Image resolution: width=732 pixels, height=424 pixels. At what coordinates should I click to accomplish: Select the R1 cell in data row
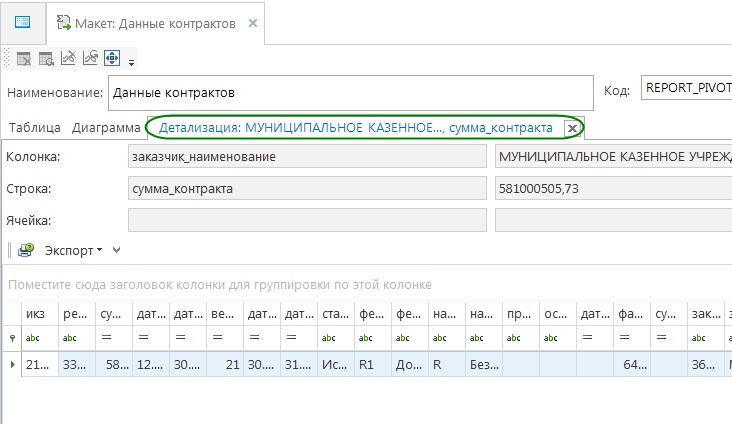tap(373, 365)
